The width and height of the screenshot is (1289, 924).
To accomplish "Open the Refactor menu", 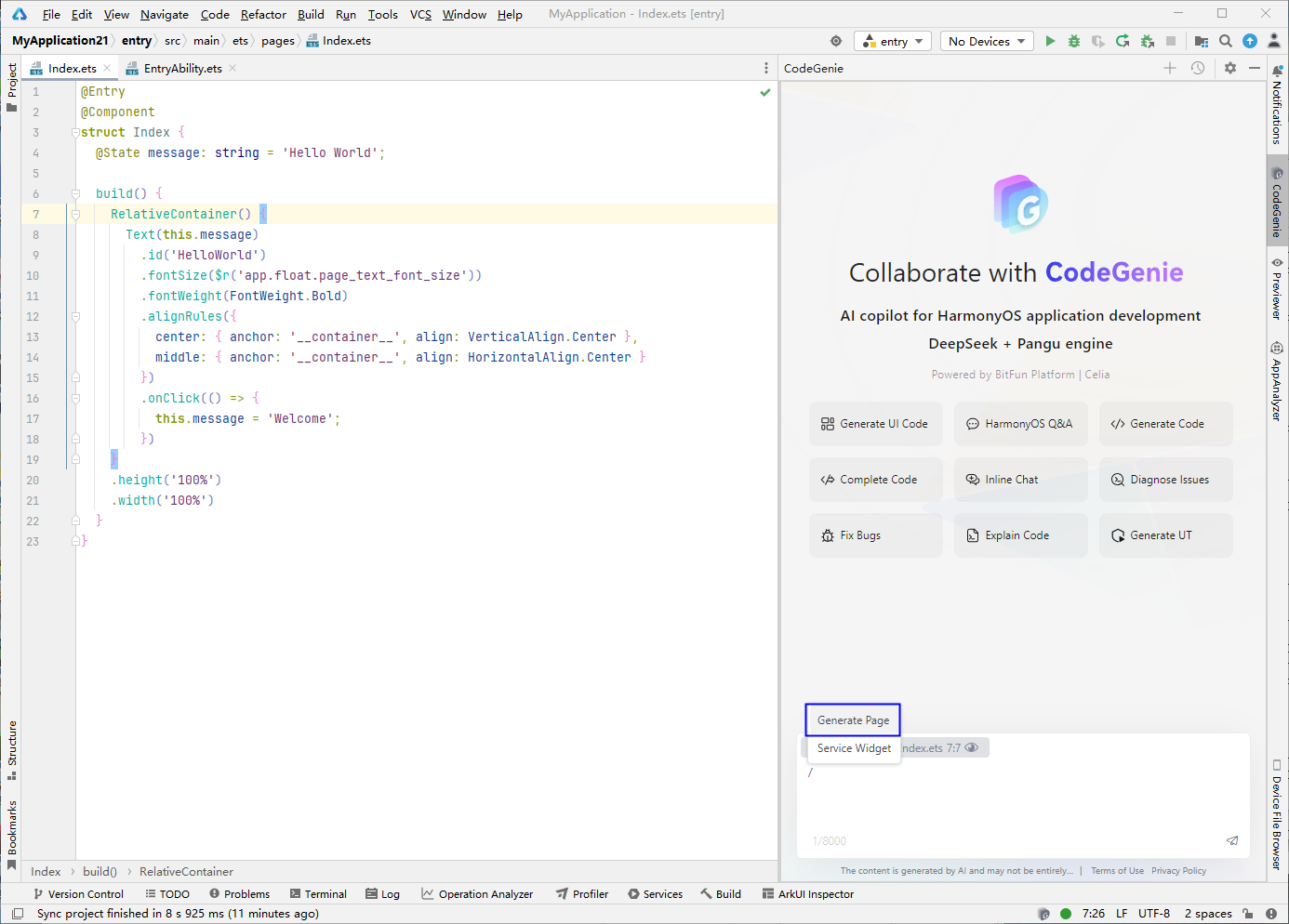I will point(263,14).
